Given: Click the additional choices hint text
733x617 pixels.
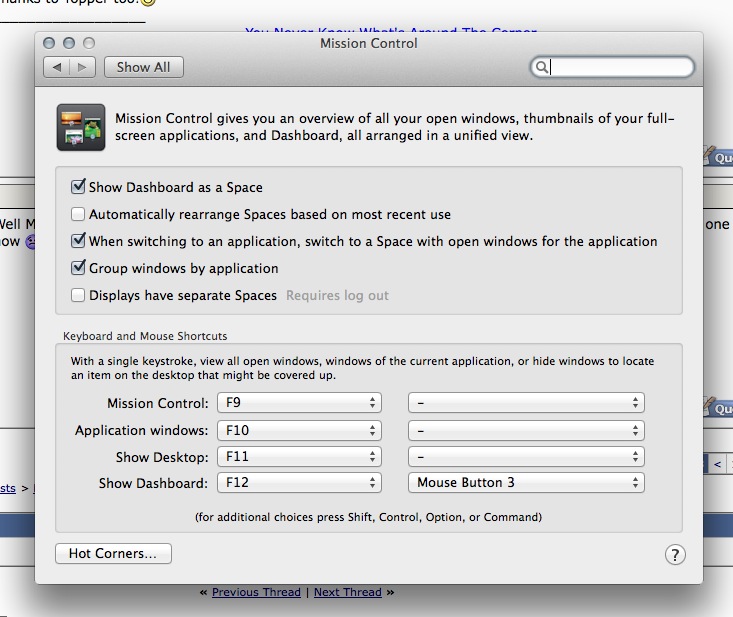Looking at the screenshot, I should click(x=368, y=517).
